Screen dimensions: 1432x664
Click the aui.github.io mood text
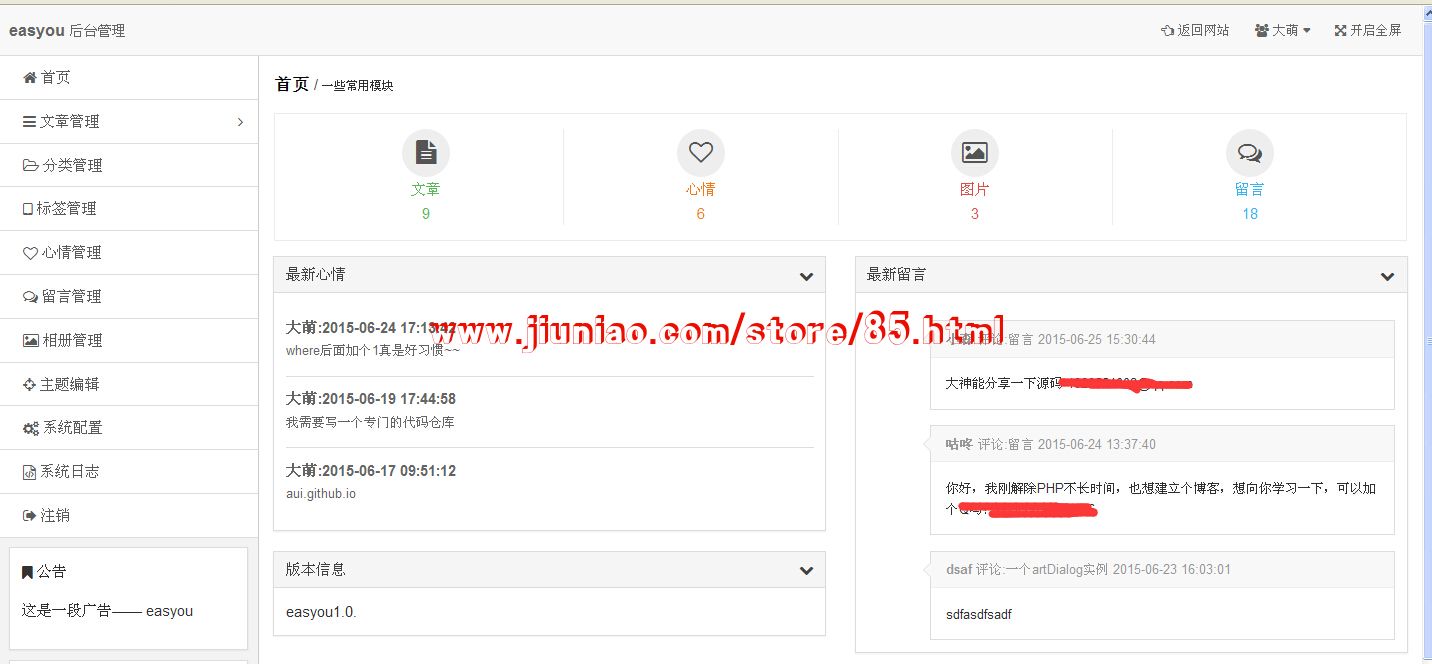[321, 494]
